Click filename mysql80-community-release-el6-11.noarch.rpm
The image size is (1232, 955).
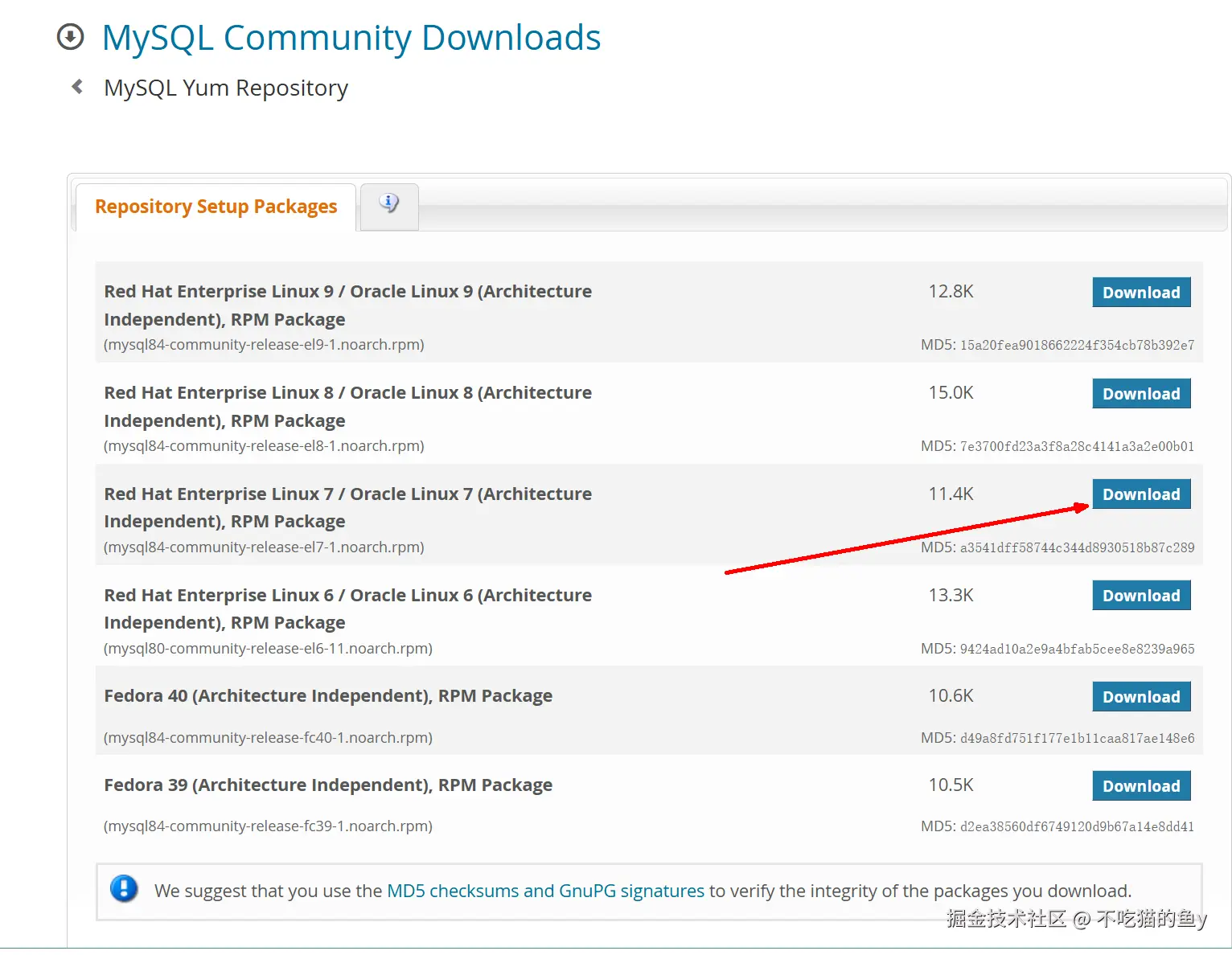point(268,649)
